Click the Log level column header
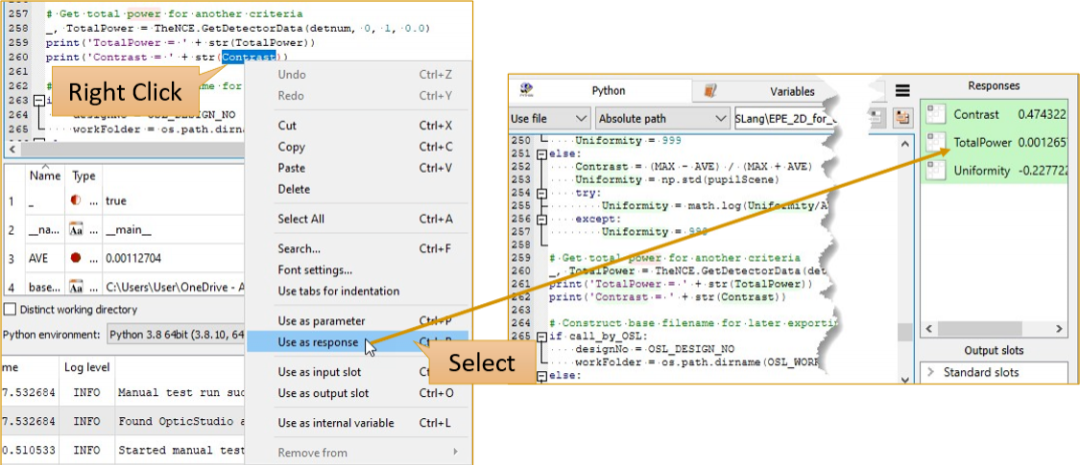 click(87, 367)
